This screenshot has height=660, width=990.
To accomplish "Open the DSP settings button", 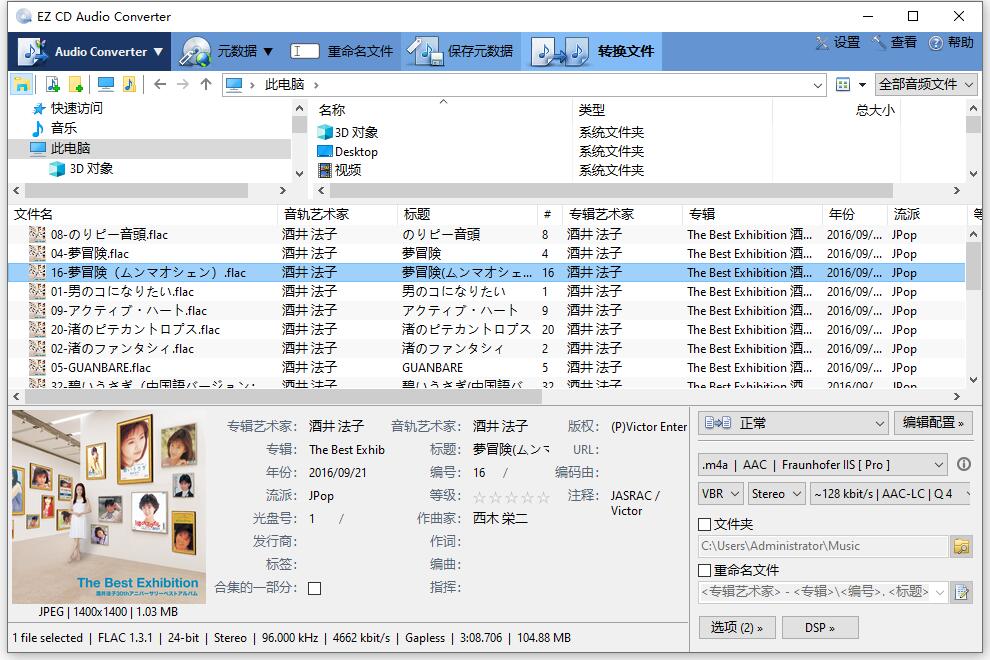I will pos(820,627).
